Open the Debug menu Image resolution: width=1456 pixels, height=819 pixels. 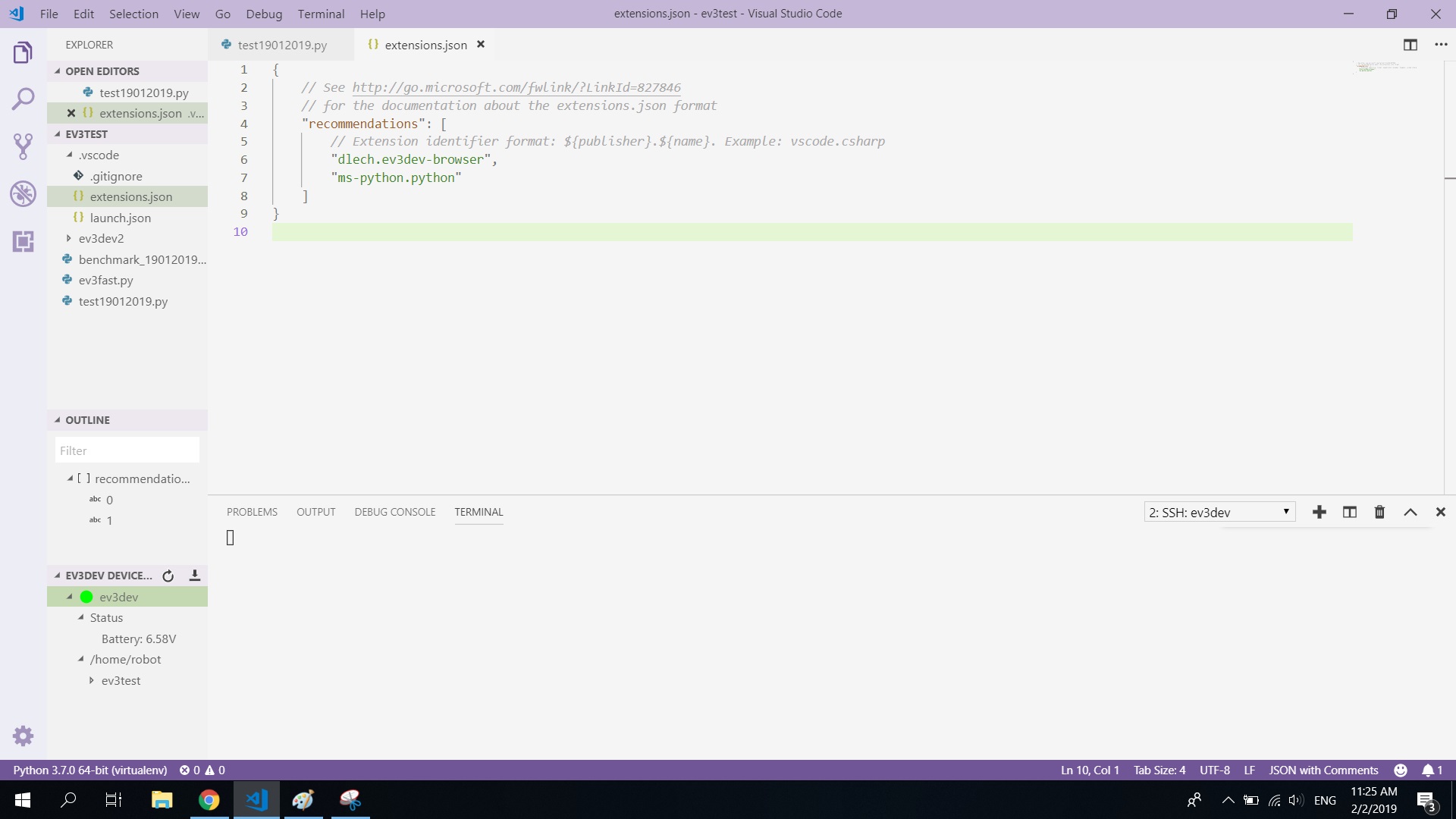tap(263, 14)
